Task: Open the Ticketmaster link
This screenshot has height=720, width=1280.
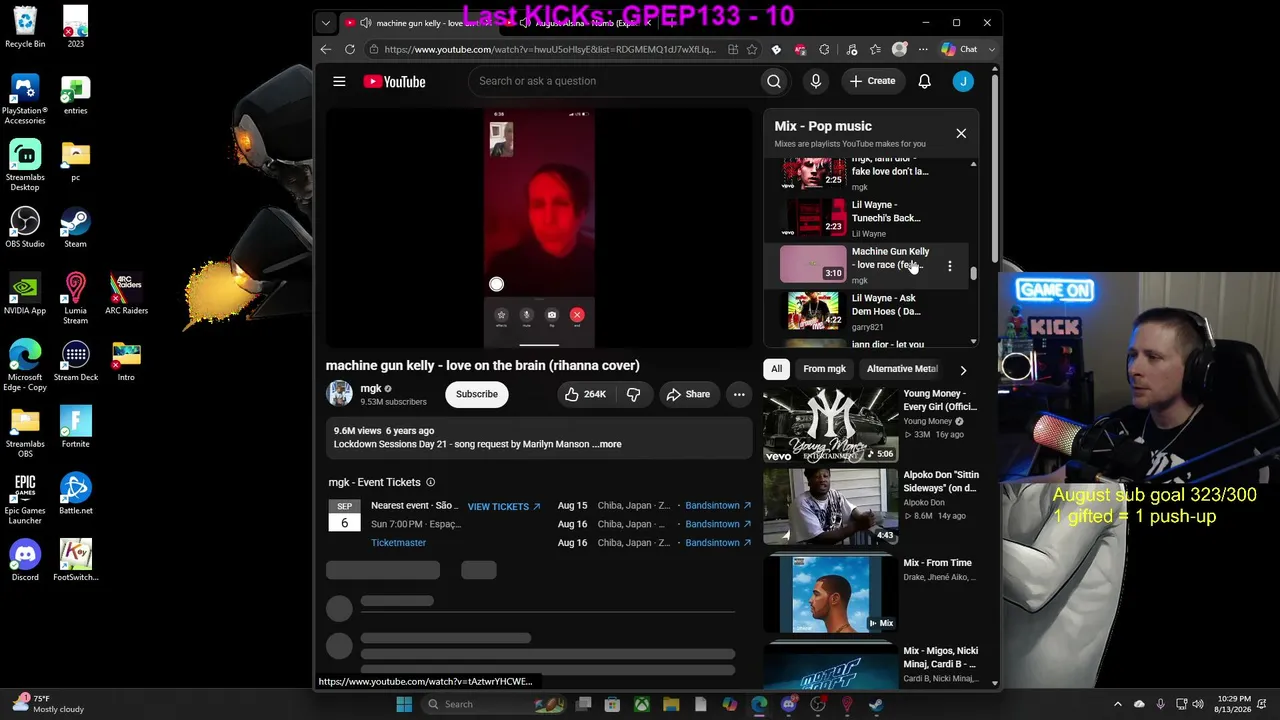Action: (398, 543)
